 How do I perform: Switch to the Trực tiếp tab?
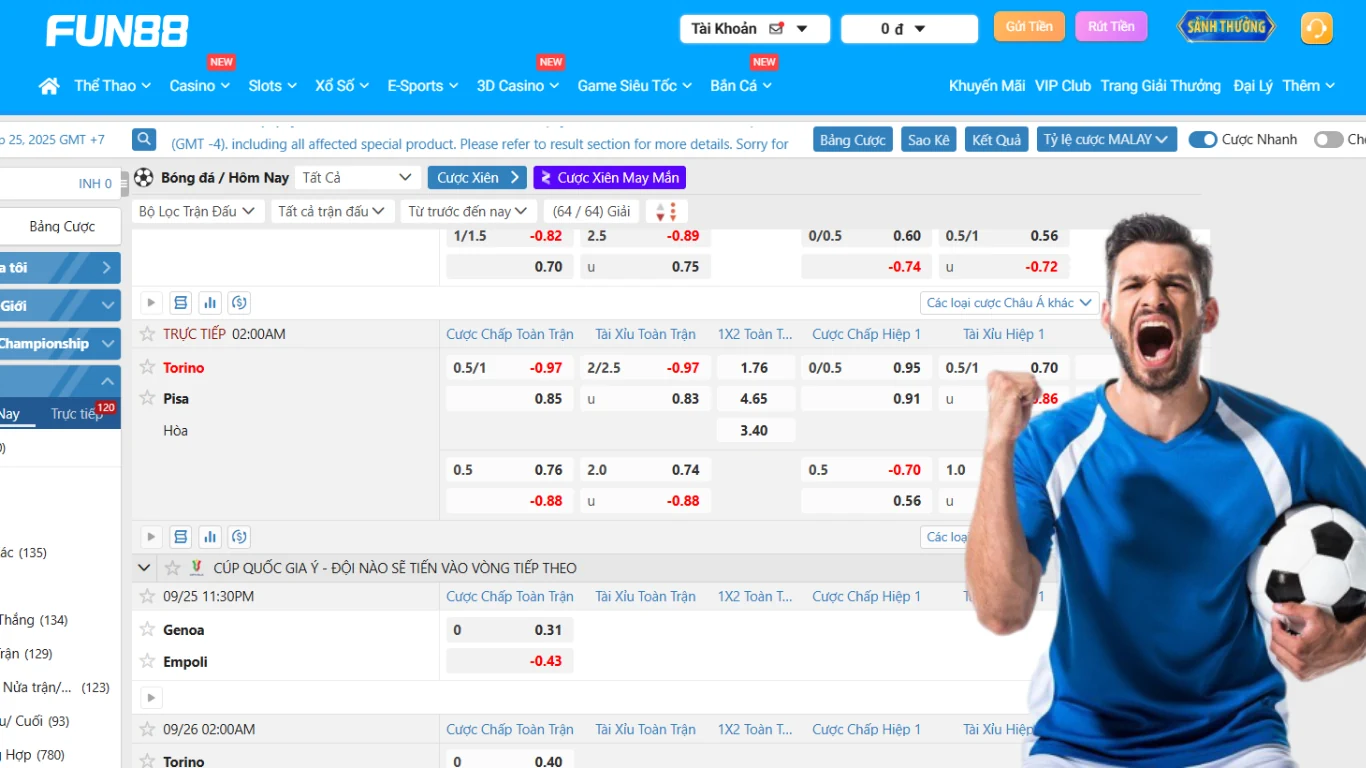[x=78, y=414]
